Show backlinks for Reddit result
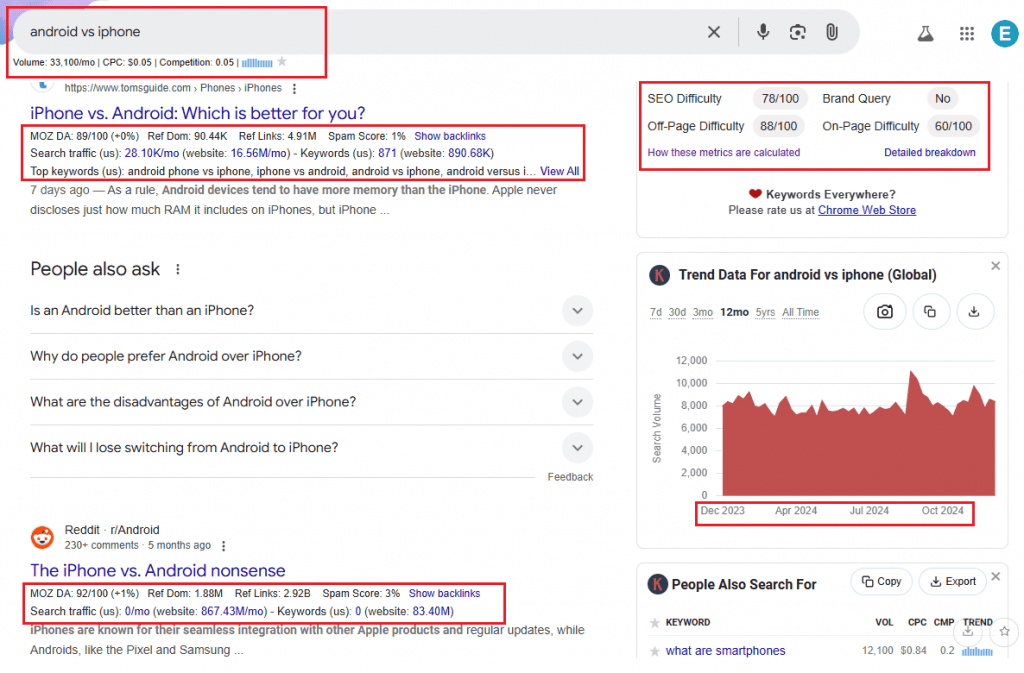Viewport: 1024px width, 673px height. coord(444,593)
